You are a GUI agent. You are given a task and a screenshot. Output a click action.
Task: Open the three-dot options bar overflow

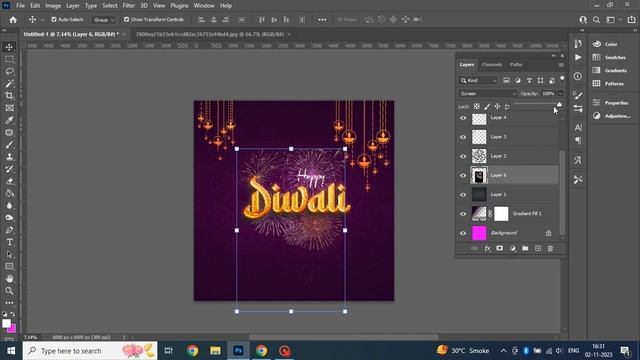[322, 20]
